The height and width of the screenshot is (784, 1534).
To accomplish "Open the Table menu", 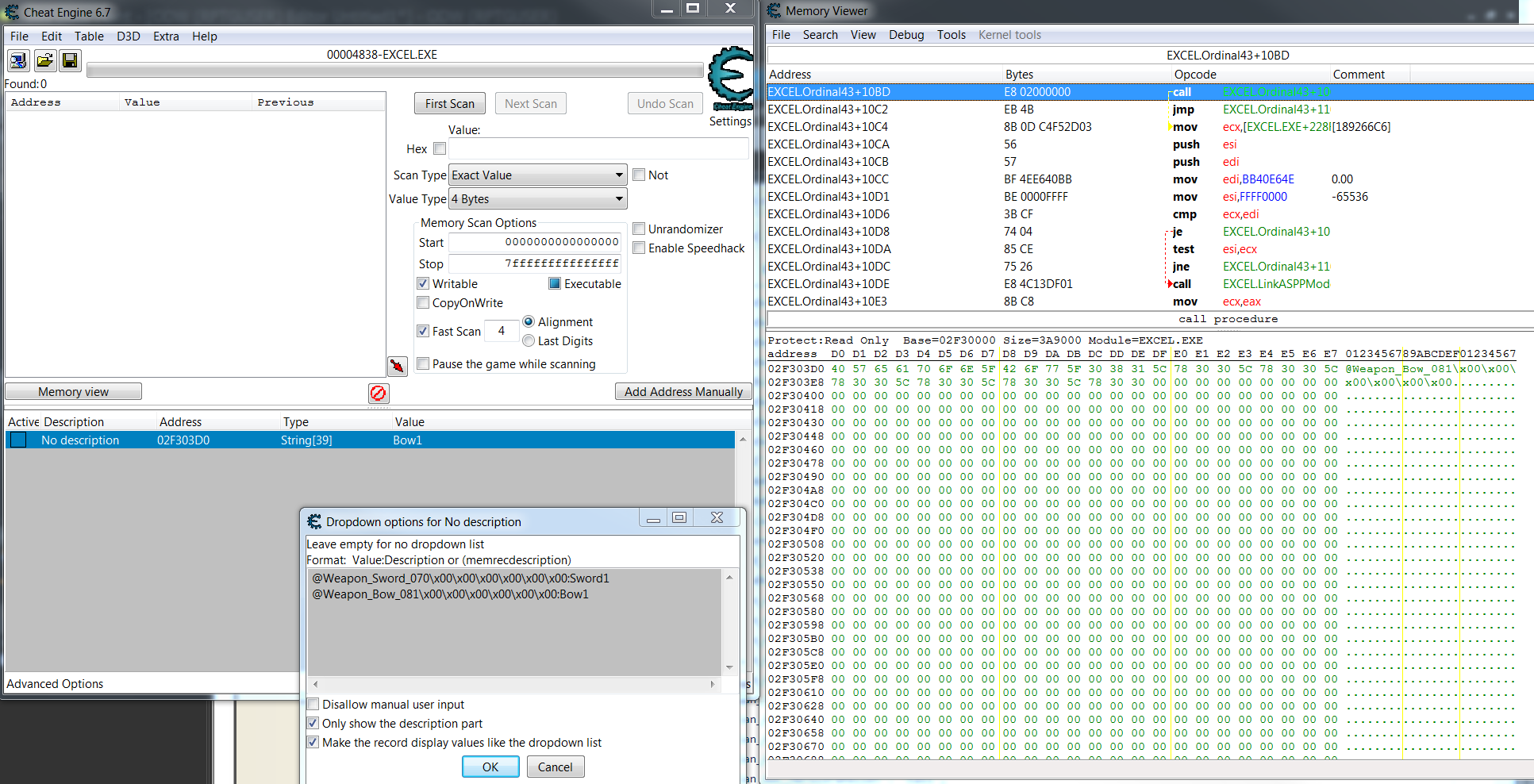I will (x=89, y=37).
